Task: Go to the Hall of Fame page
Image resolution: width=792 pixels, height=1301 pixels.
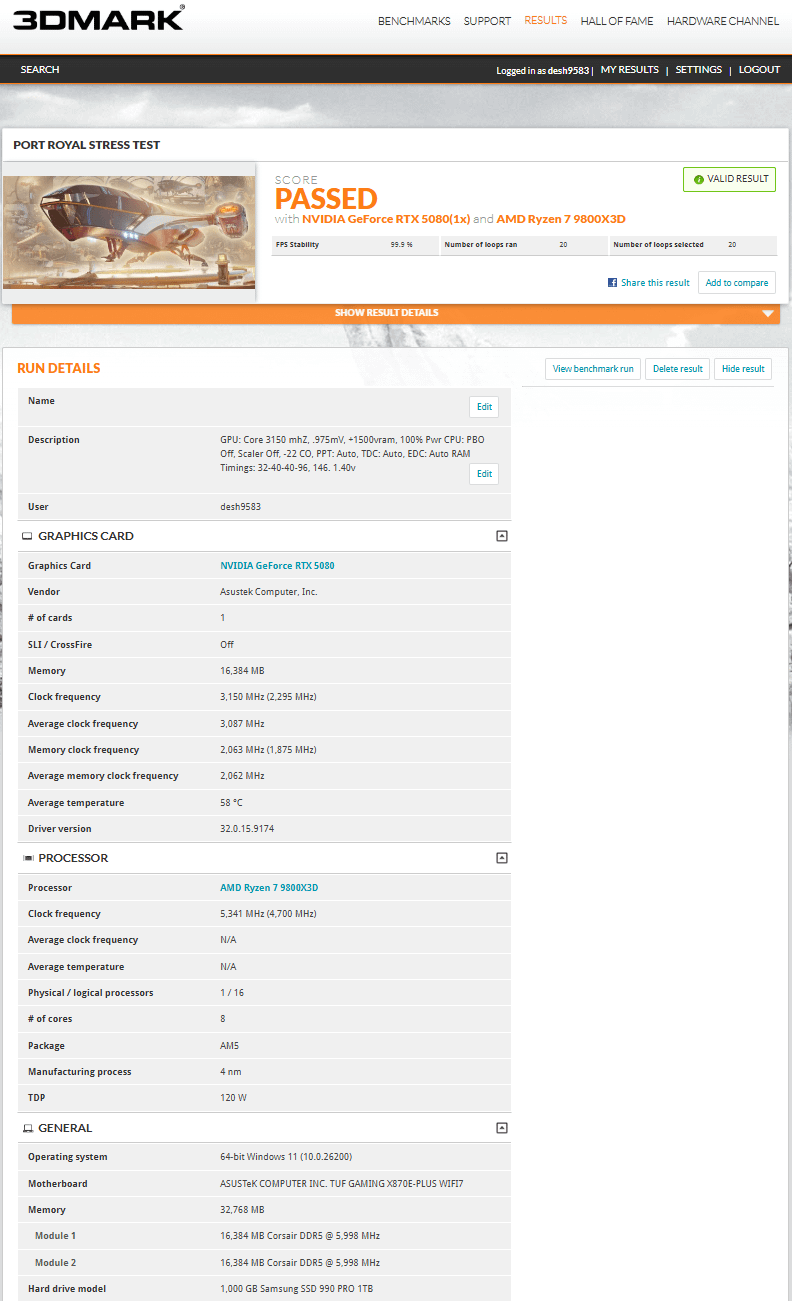Action: tap(617, 21)
